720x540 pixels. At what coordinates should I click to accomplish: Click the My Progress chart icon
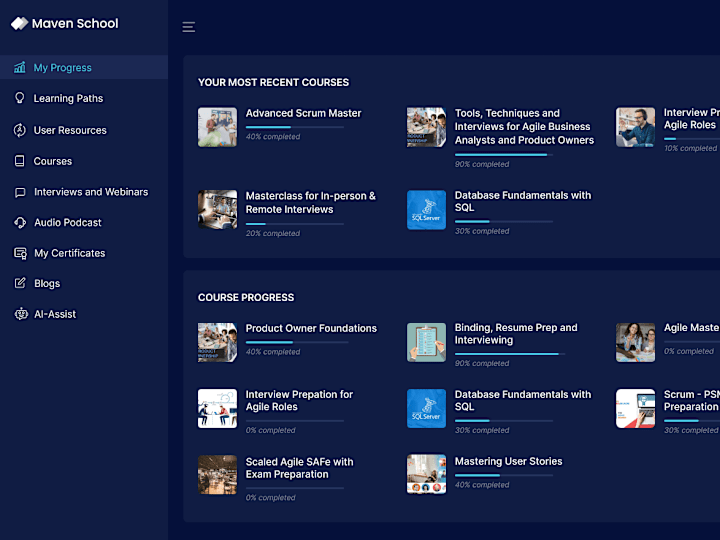20,68
